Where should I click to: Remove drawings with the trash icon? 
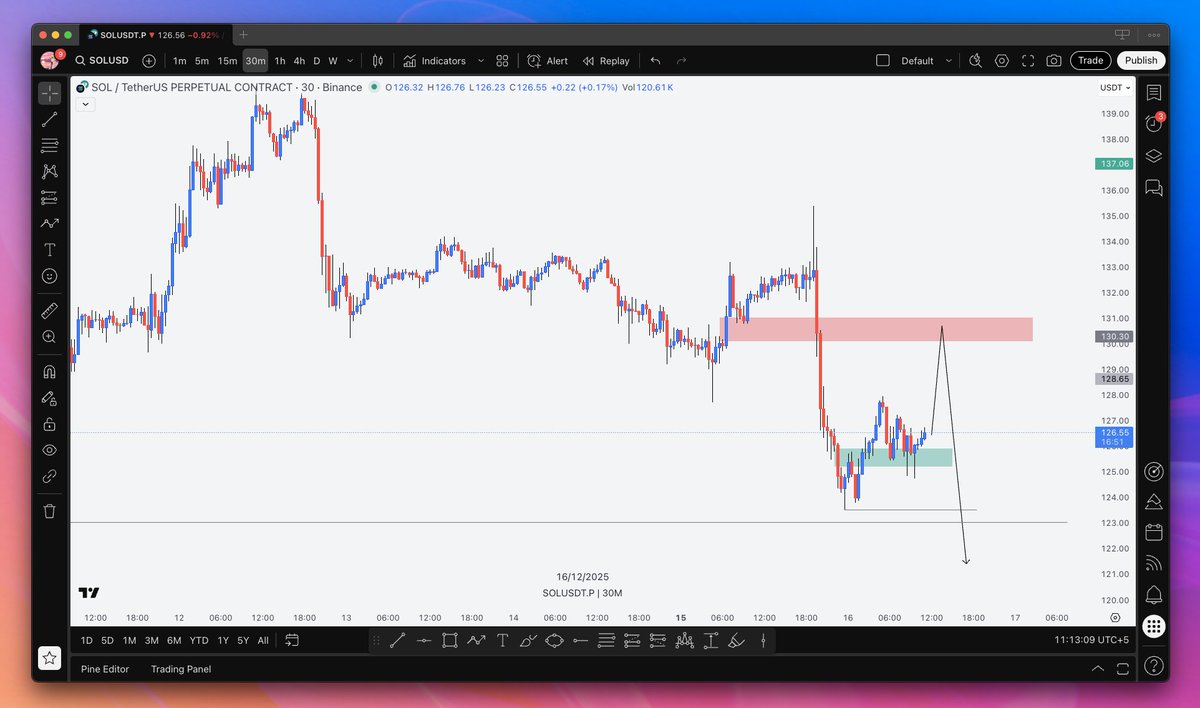point(50,511)
